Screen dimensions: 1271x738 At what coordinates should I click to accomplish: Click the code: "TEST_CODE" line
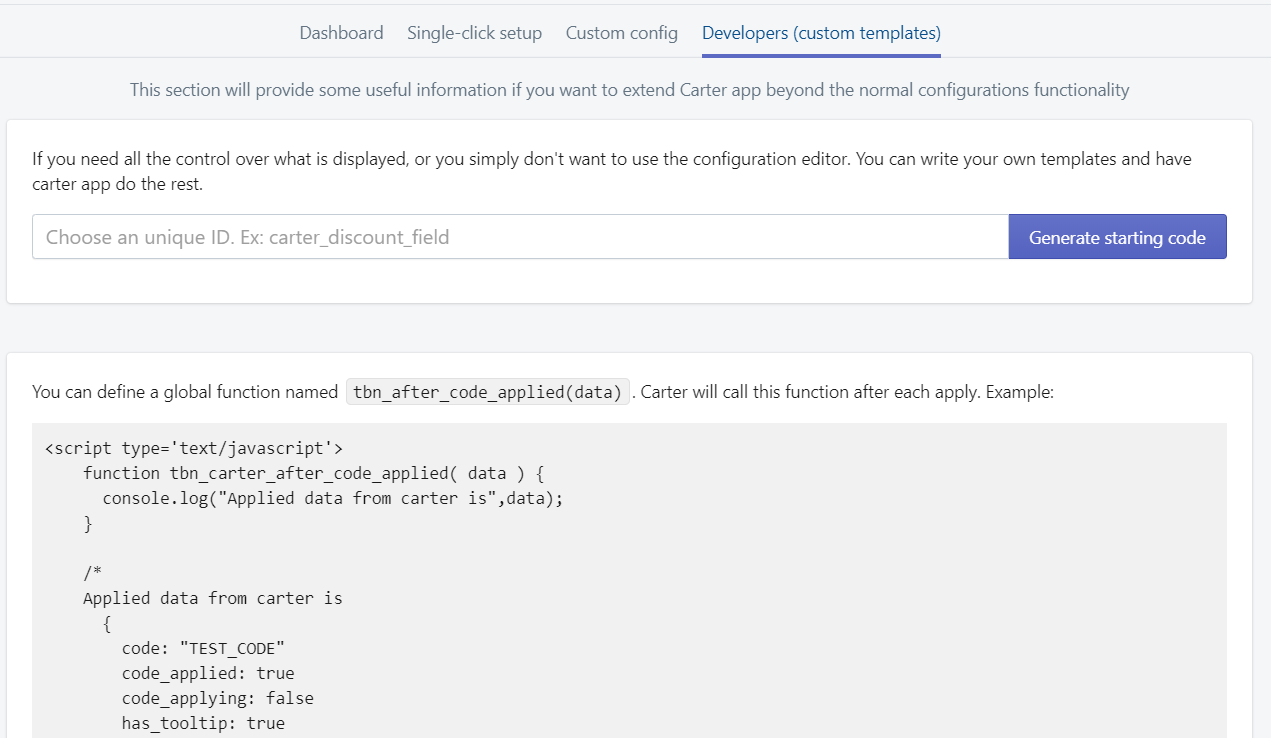click(210, 648)
